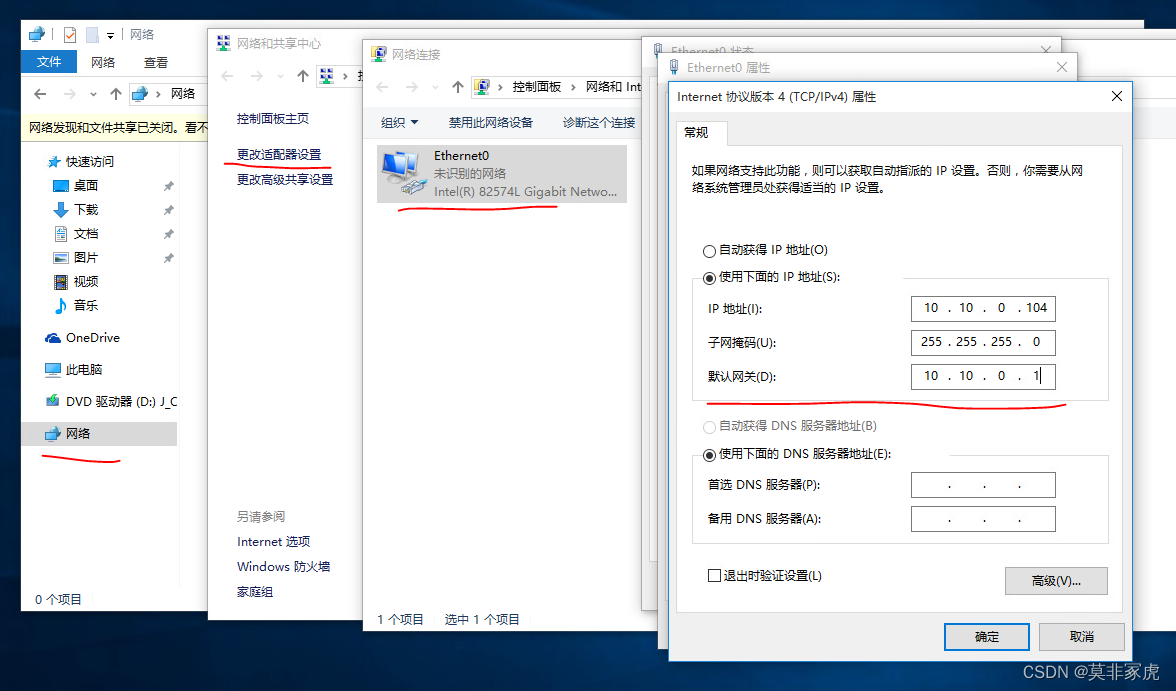Viewport: 1176px width, 691px height.
Task: Go back in File Explorer network window
Action: coord(40,94)
